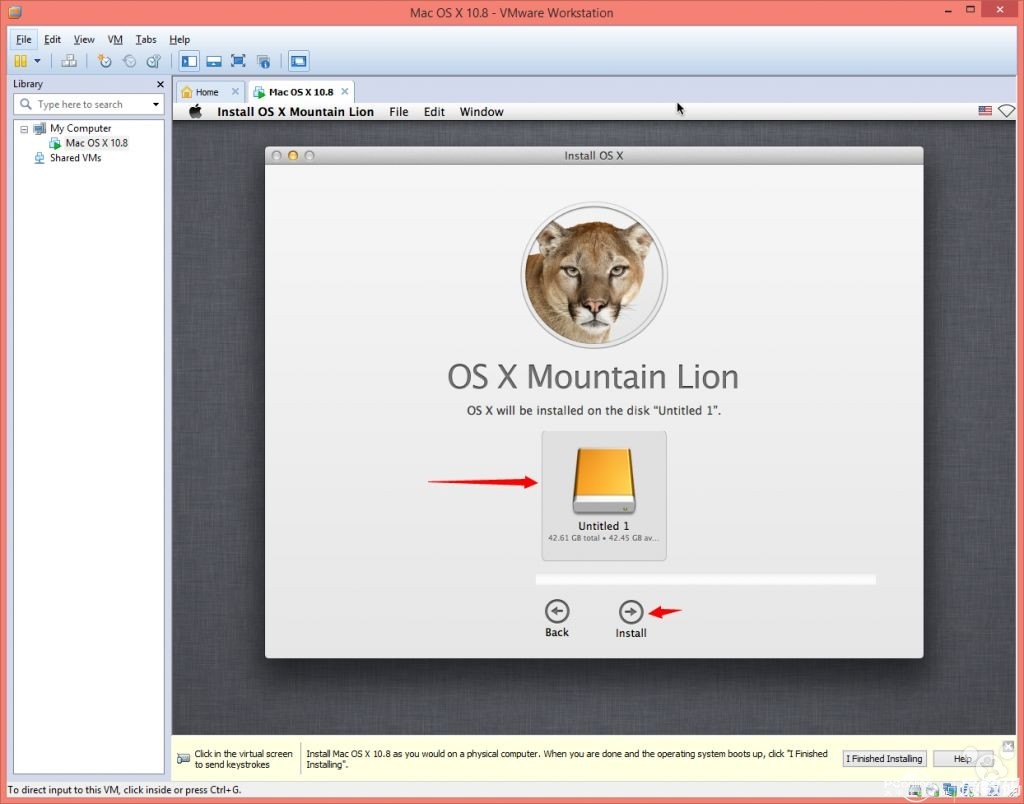Open VMware Help menu

[x=180, y=39]
